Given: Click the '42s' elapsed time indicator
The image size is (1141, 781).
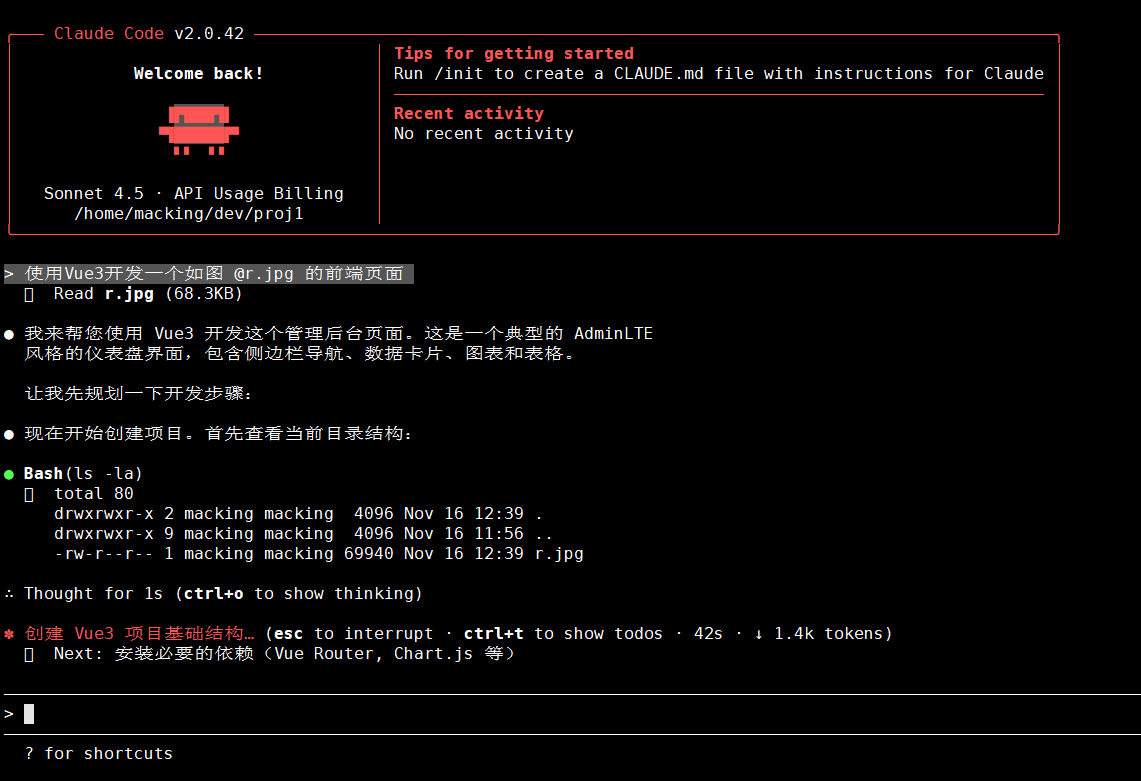Looking at the screenshot, I should 708,634.
